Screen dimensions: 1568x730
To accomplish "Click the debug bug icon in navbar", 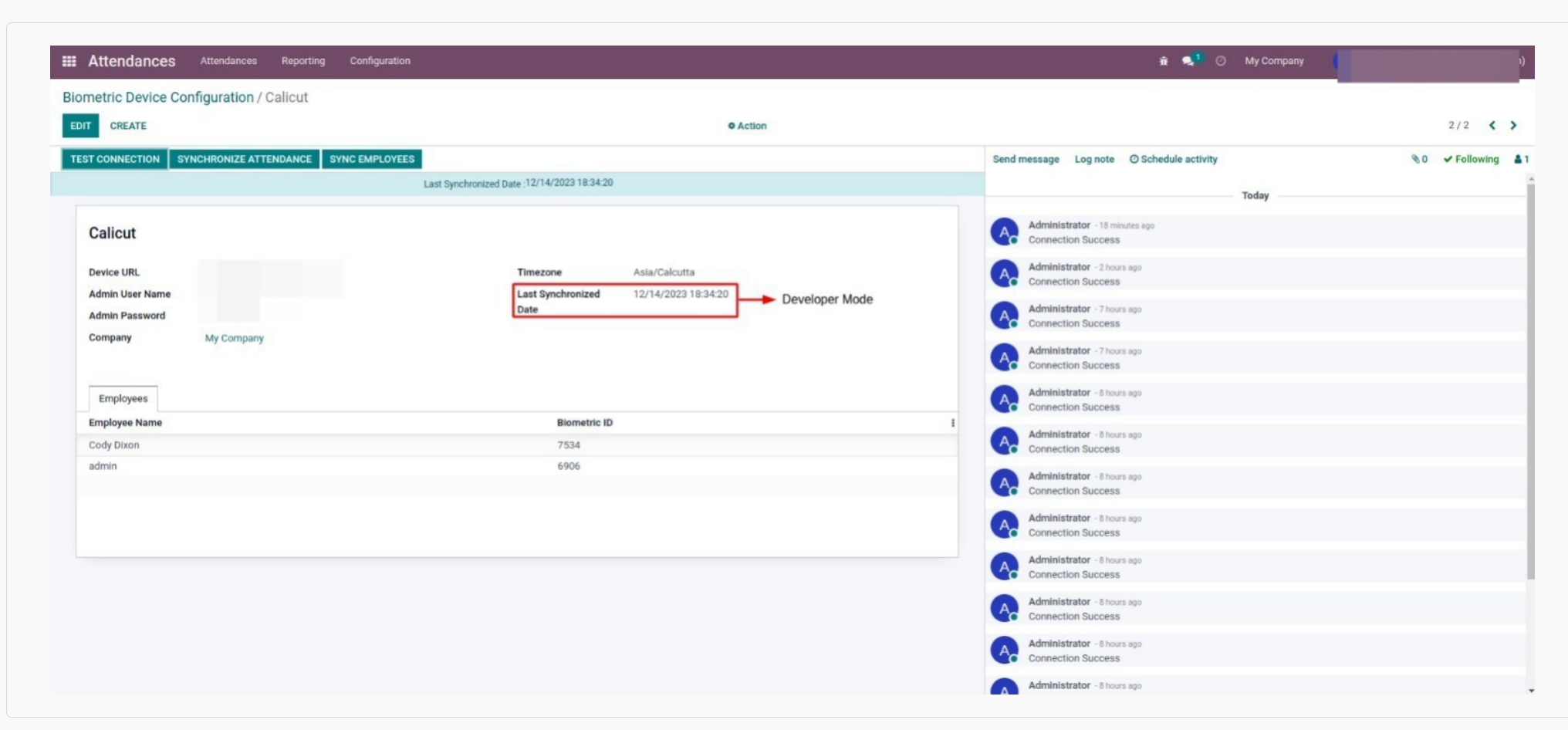I will coord(1164,61).
